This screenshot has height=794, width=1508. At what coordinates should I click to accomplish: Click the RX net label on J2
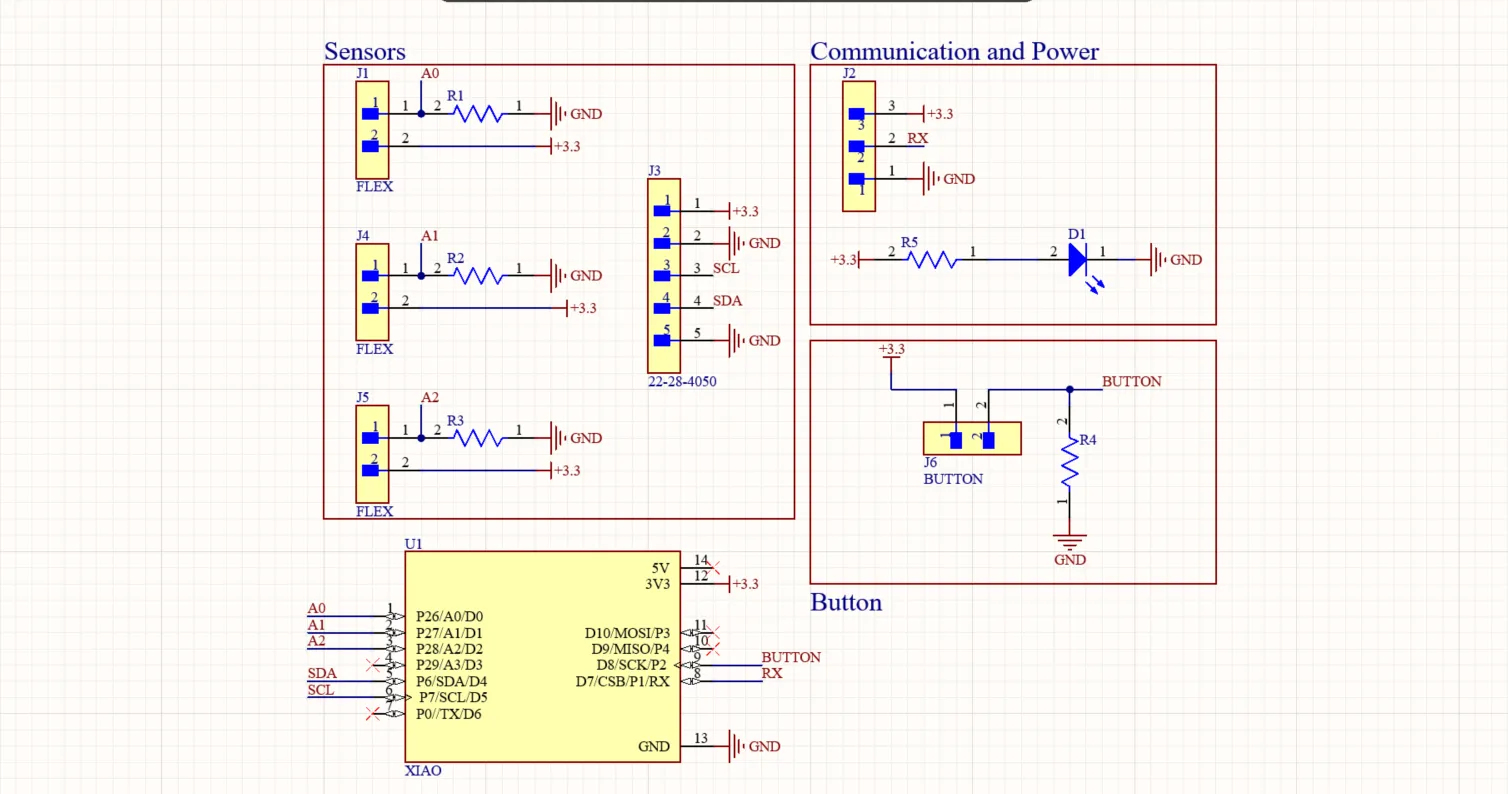917,138
